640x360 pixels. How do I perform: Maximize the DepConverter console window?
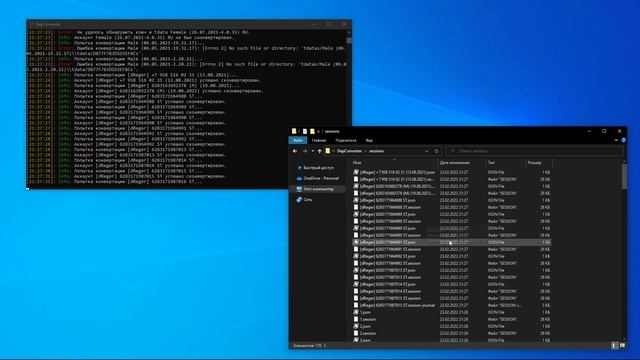coord(329,24)
